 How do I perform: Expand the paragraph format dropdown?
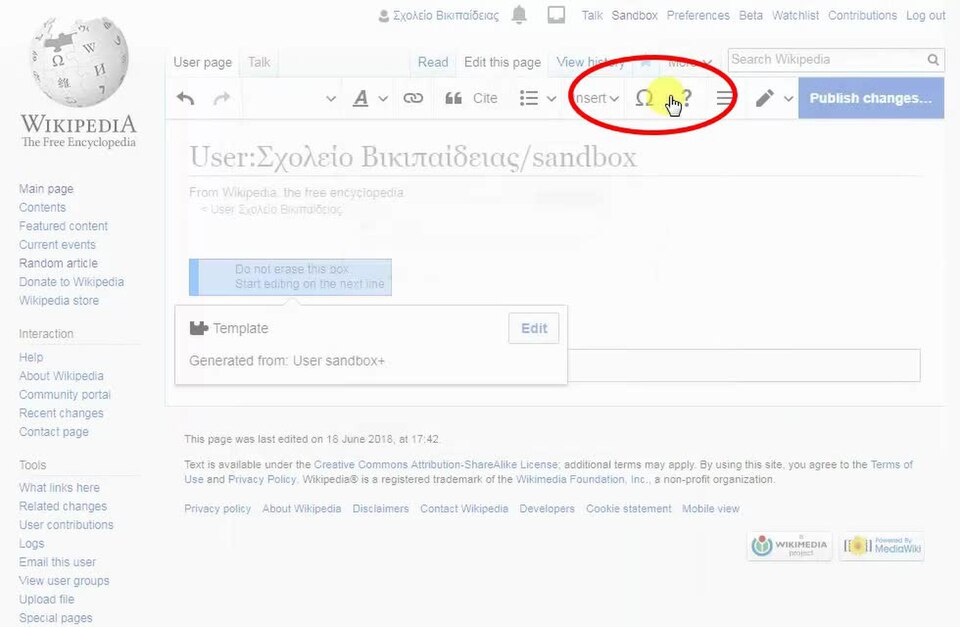[x=331, y=98]
